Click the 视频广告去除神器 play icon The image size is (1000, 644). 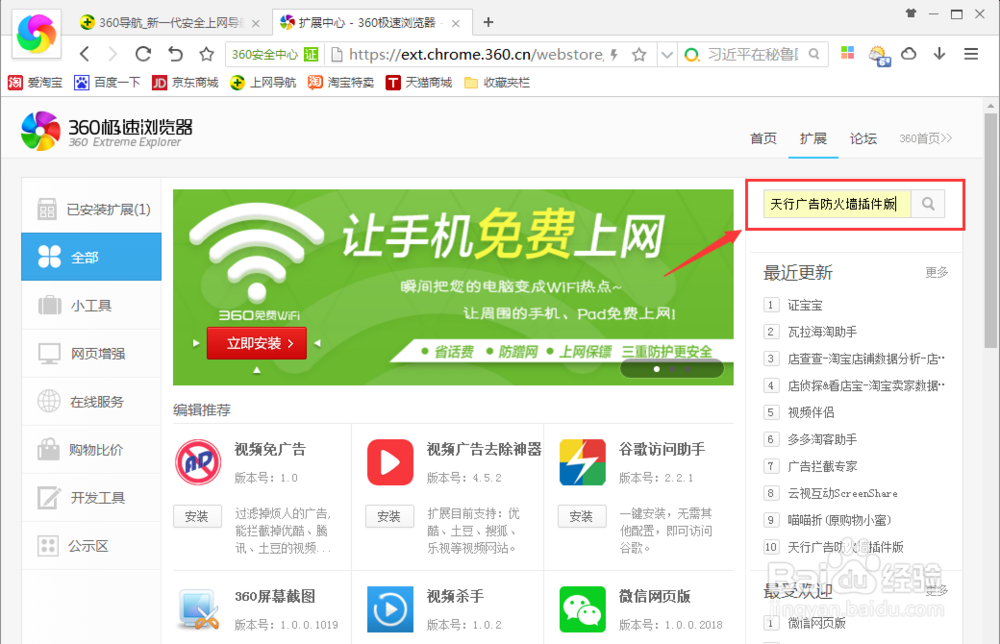tap(390, 462)
